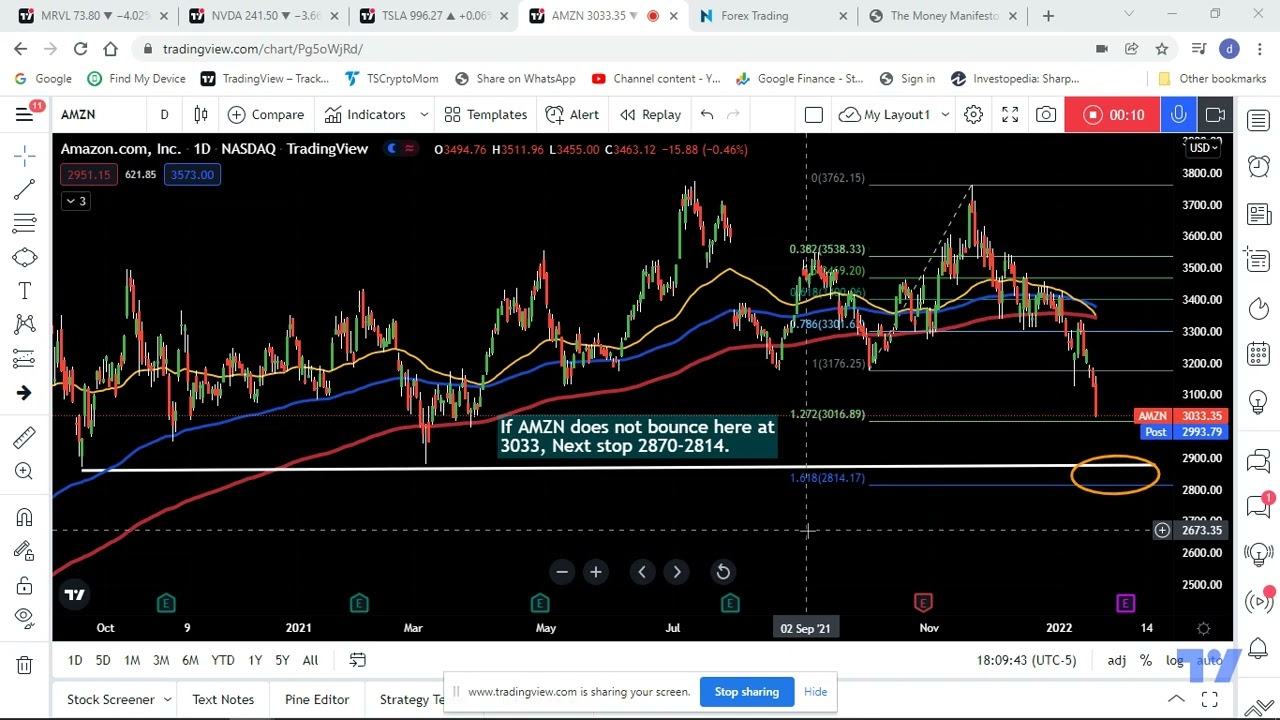Hide the screen sharing notification
This screenshot has height=720, width=1280.
815,692
